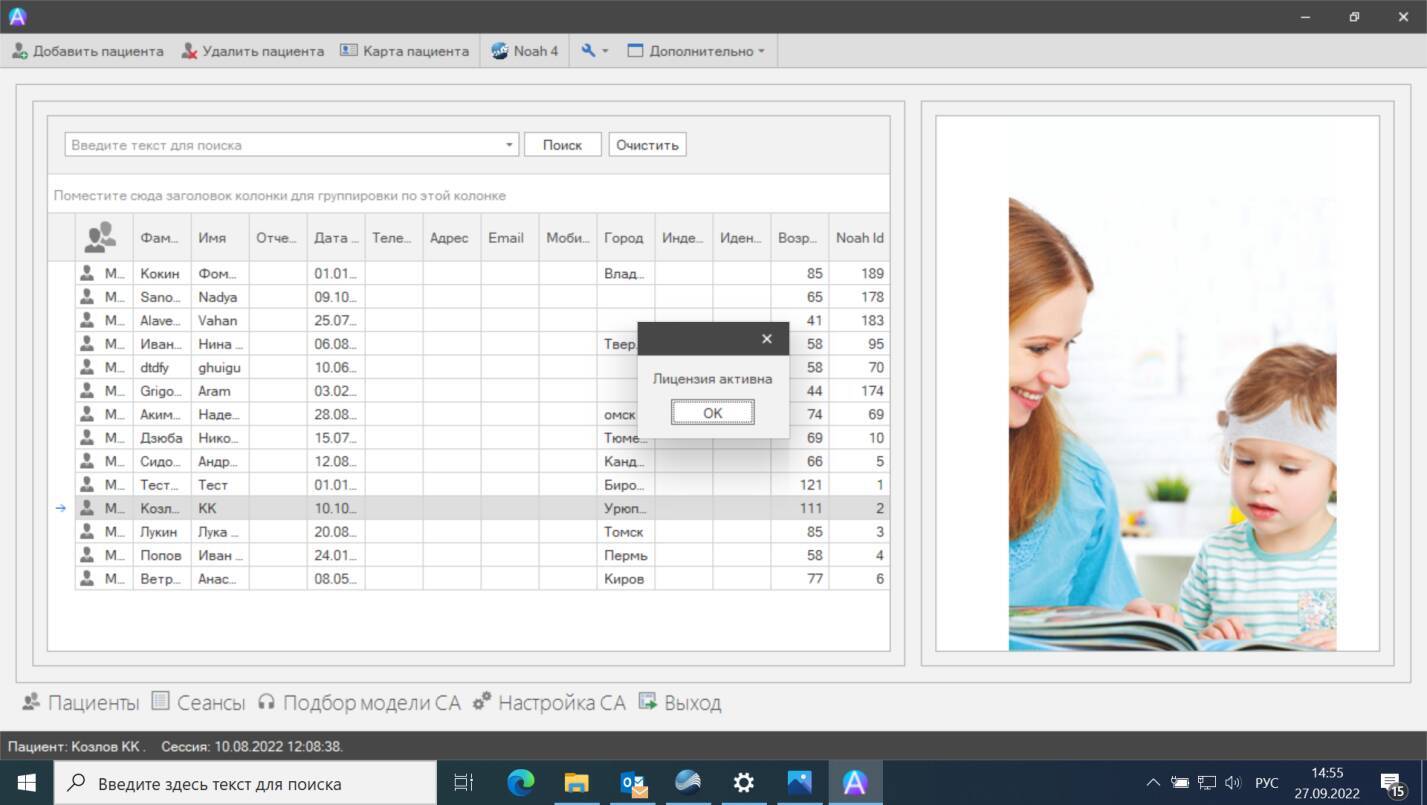Expand the search text combo box arrow
This screenshot has height=805, width=1427.
click(x=509, y=145)
